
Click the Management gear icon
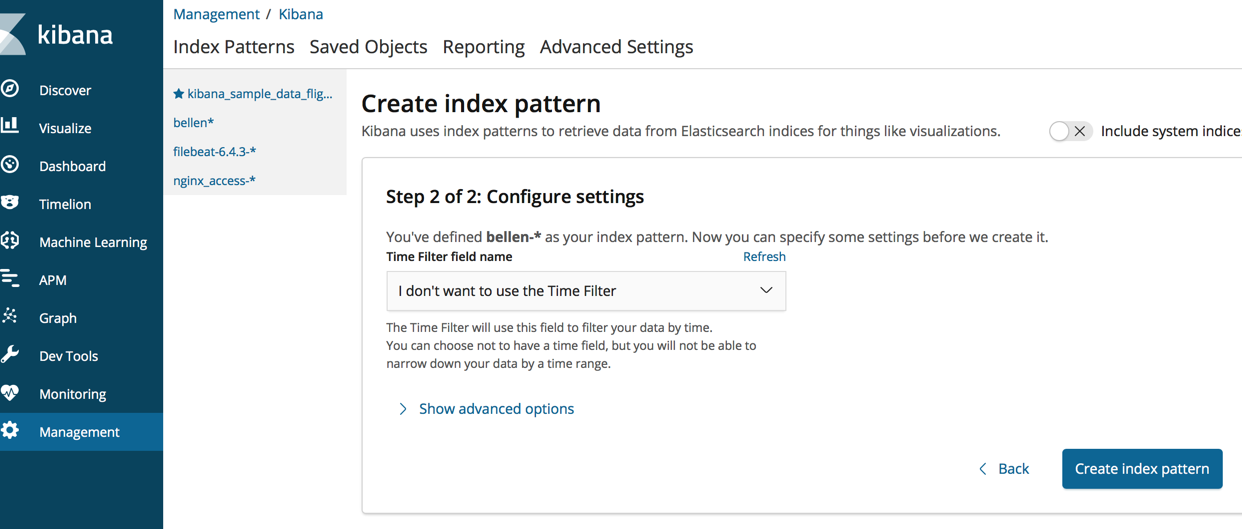coord(11,431)
